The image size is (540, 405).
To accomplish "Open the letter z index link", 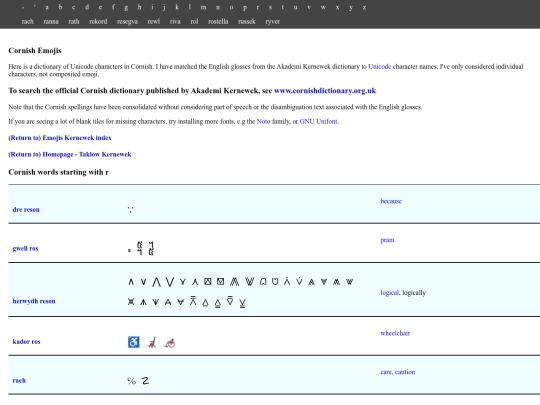I will pyautogui.click(x=364, y=7).
